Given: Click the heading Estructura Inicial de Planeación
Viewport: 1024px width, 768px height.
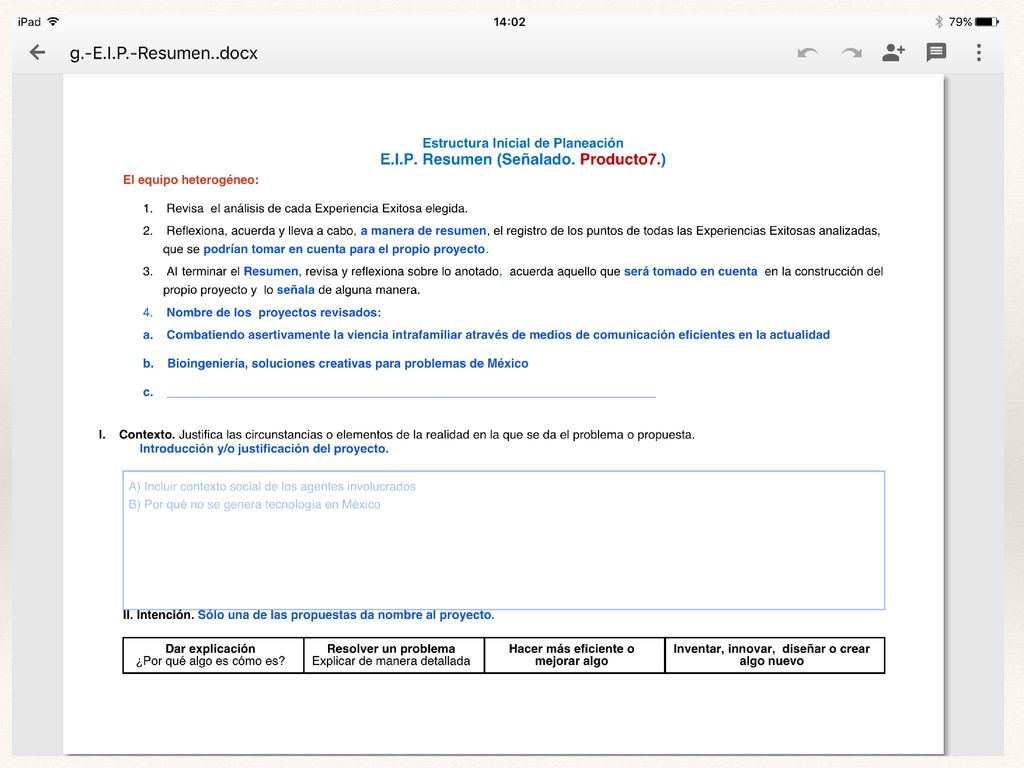Looking at the screenshot, I should [522, 143].
